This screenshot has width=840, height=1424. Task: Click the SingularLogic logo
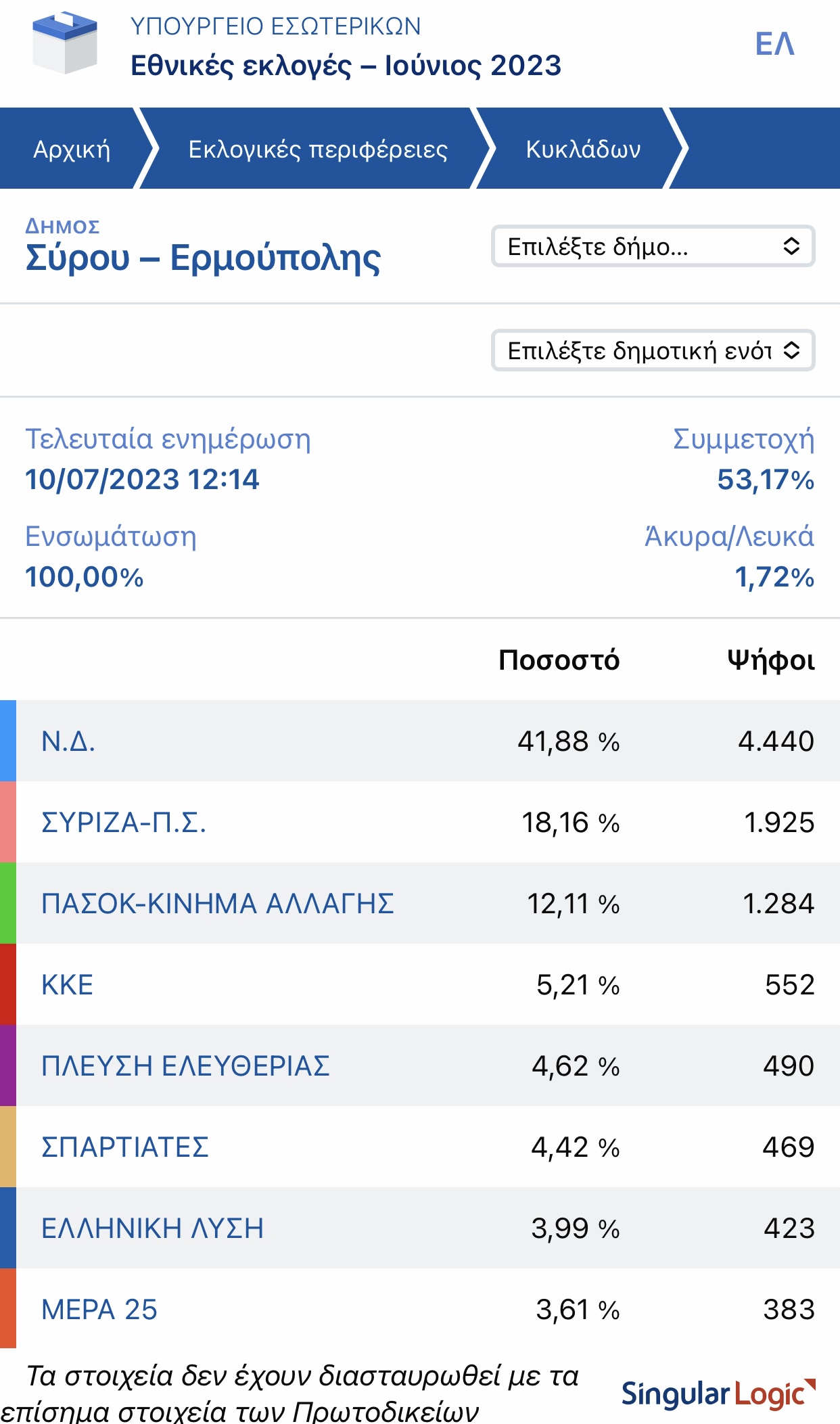click(x=718, y=1394)
